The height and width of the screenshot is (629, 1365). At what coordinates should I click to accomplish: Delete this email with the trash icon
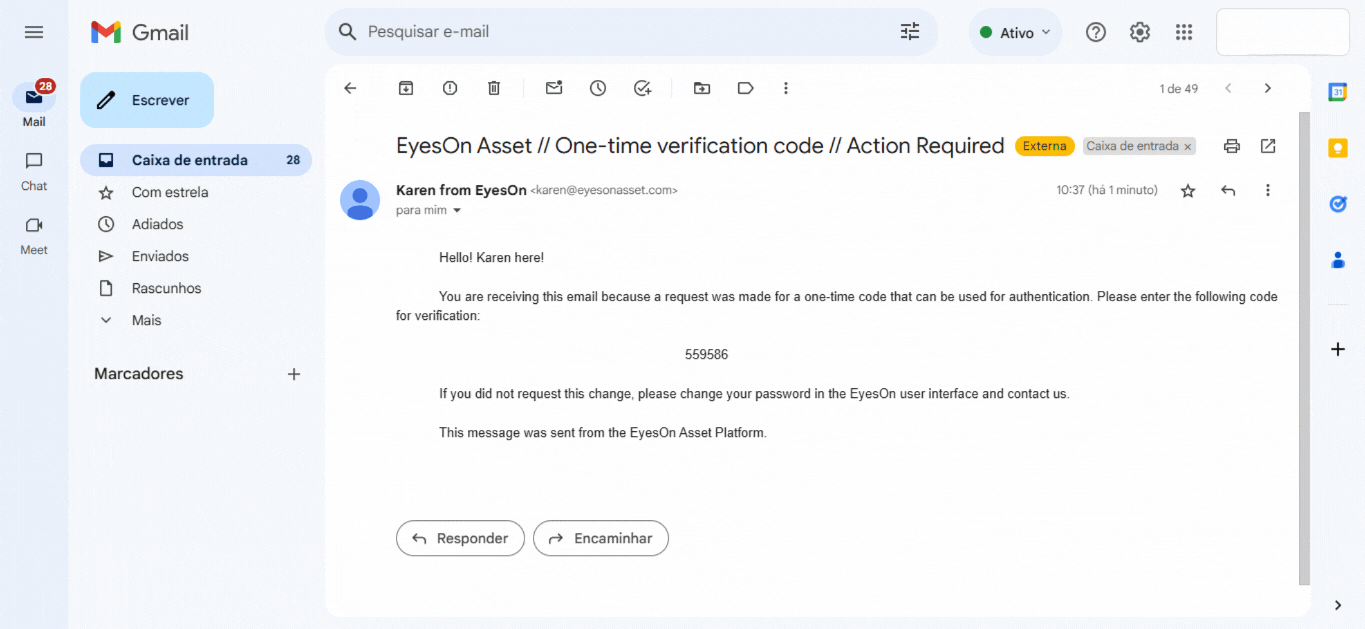point(494,88)
